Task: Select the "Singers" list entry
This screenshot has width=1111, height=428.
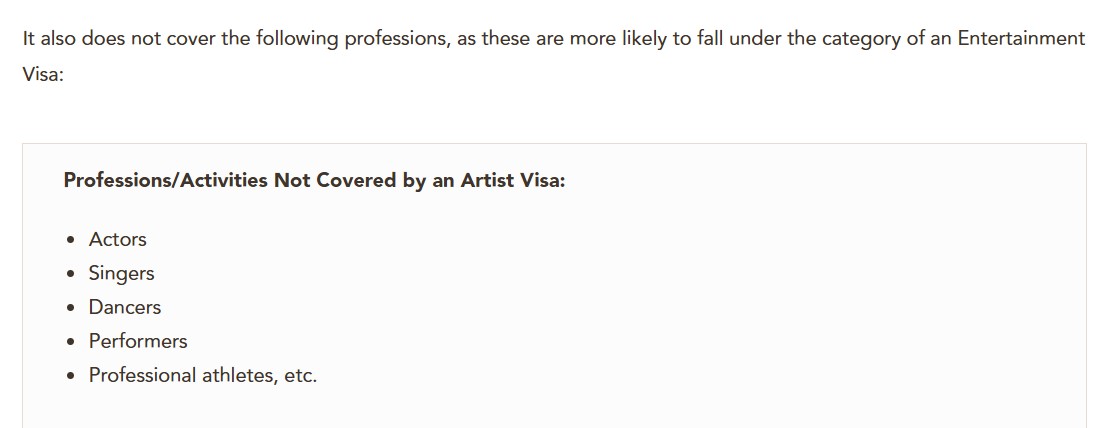Action: pyautogui.click(x=121, y=274)
